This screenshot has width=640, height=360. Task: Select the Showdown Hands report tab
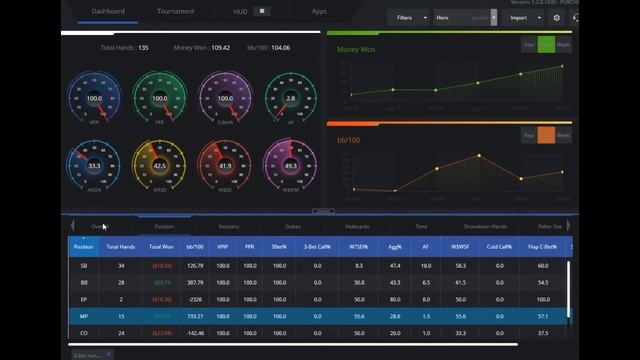[x=485, y=227]
